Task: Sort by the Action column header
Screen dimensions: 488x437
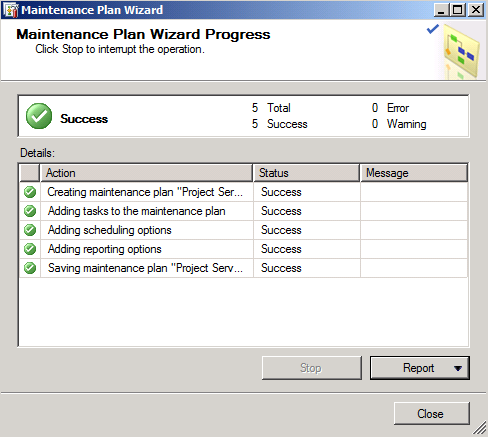Action: coord(146,173)
